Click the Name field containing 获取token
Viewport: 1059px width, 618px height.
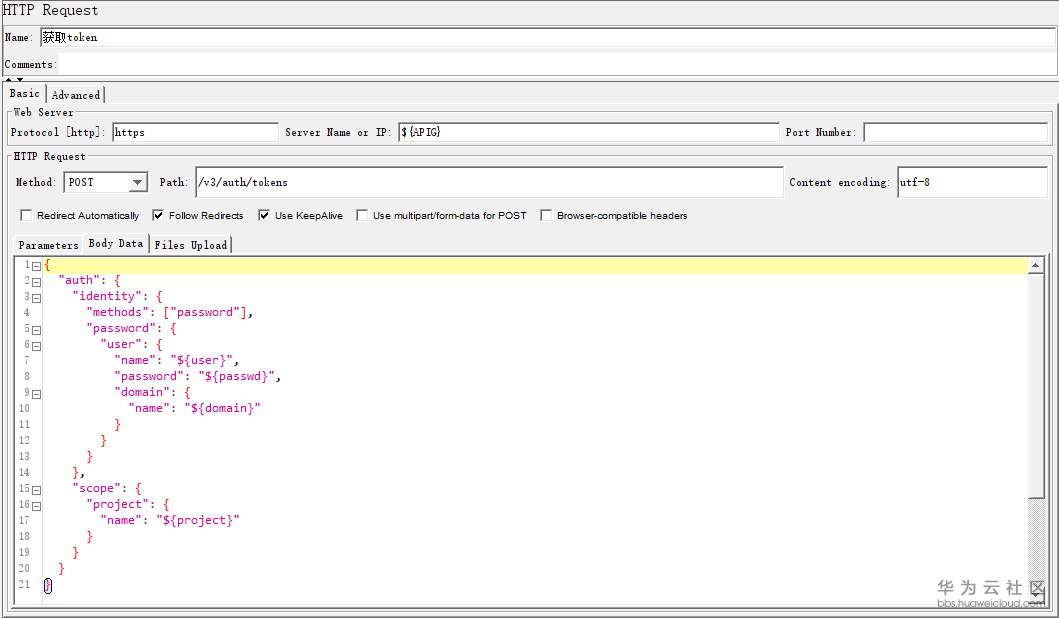pos(548,37)
